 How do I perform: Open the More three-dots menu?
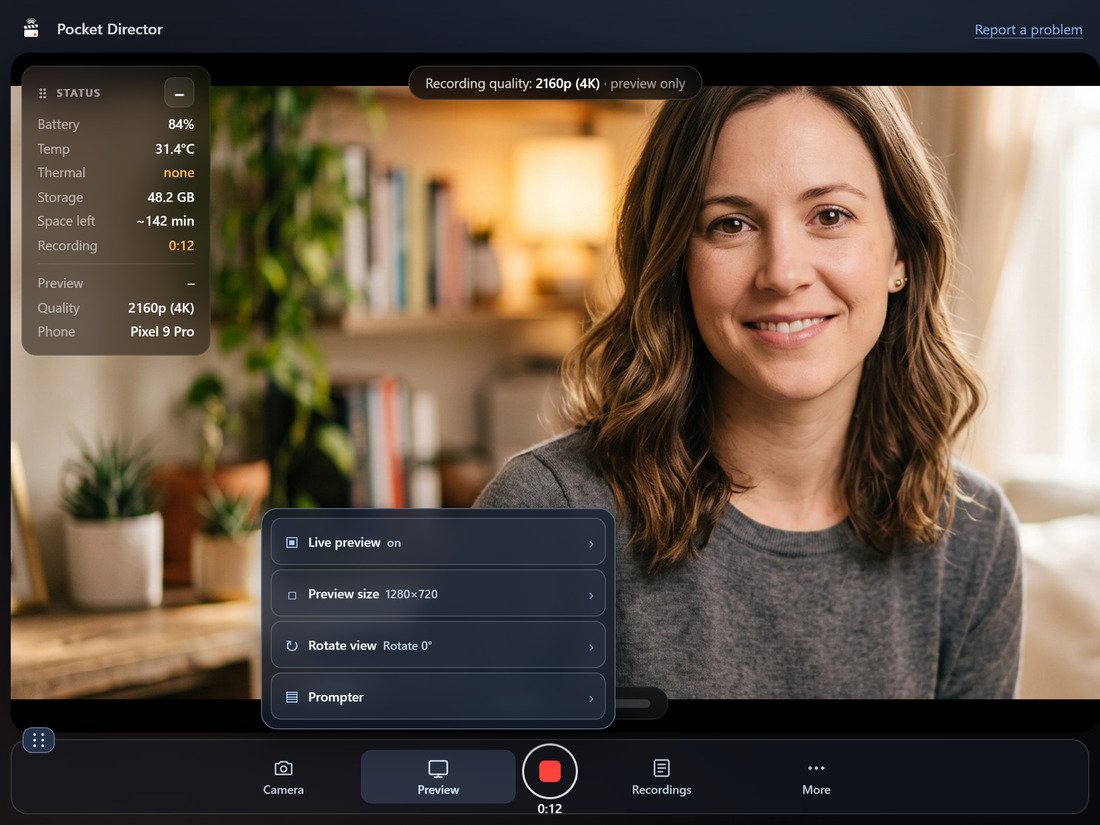816,768
